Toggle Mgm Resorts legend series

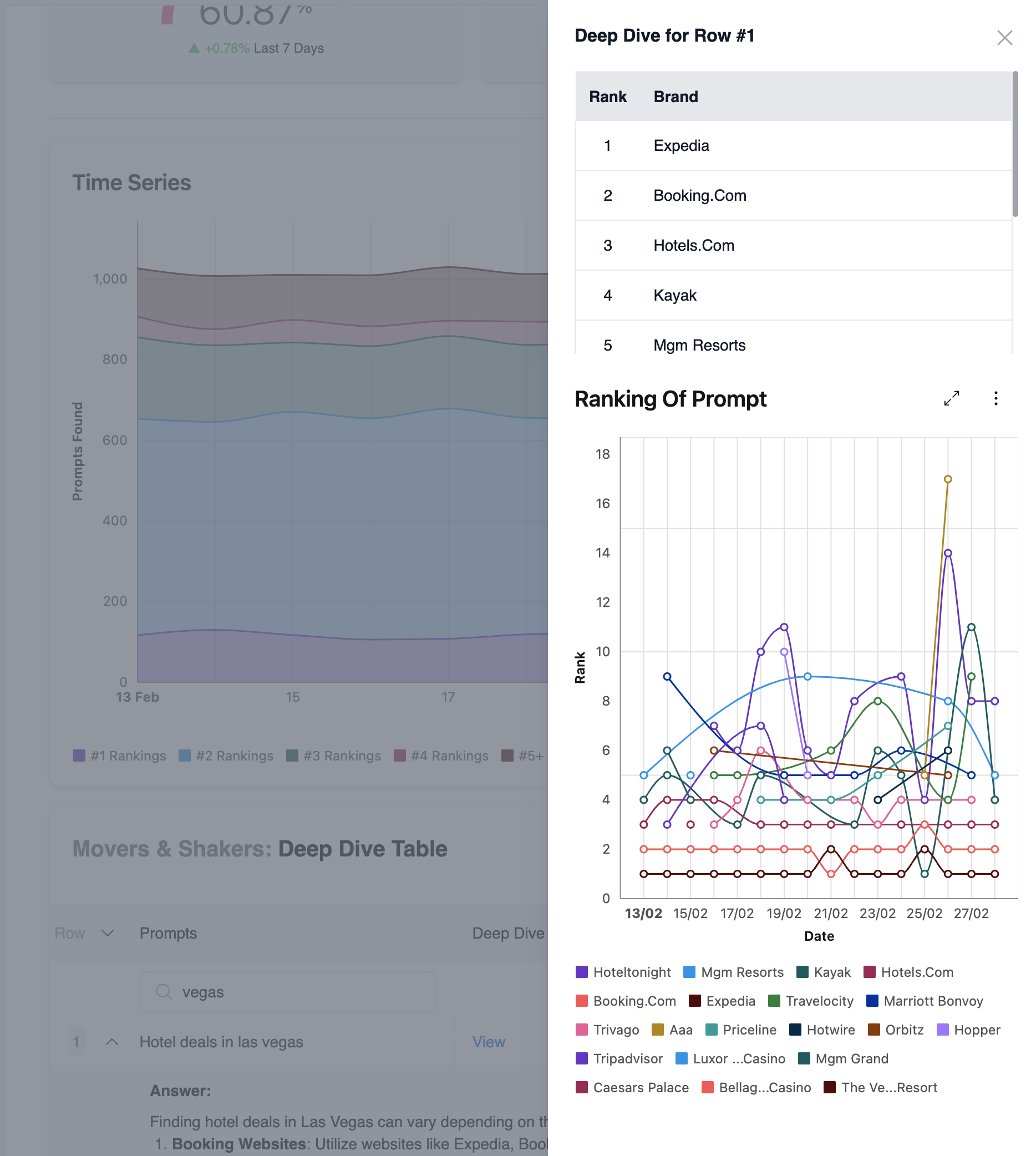tap(733, 972)
